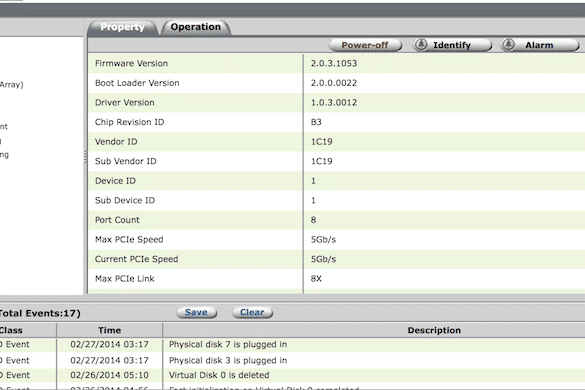The width and height of the screenshot is (585, 390).
Task: Select Total Events:17 heading
Action: click(x=40, y=313)
